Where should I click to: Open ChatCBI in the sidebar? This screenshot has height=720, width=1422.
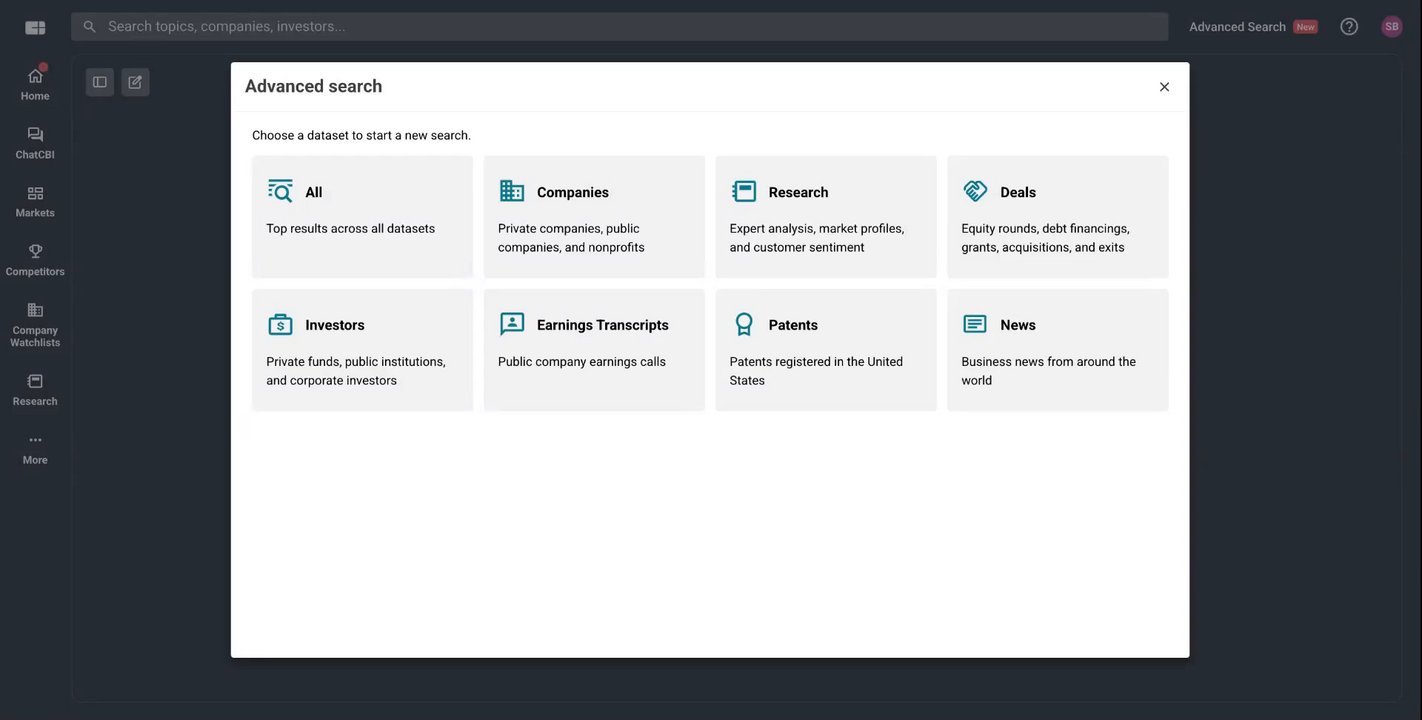(x=35, y=142)
